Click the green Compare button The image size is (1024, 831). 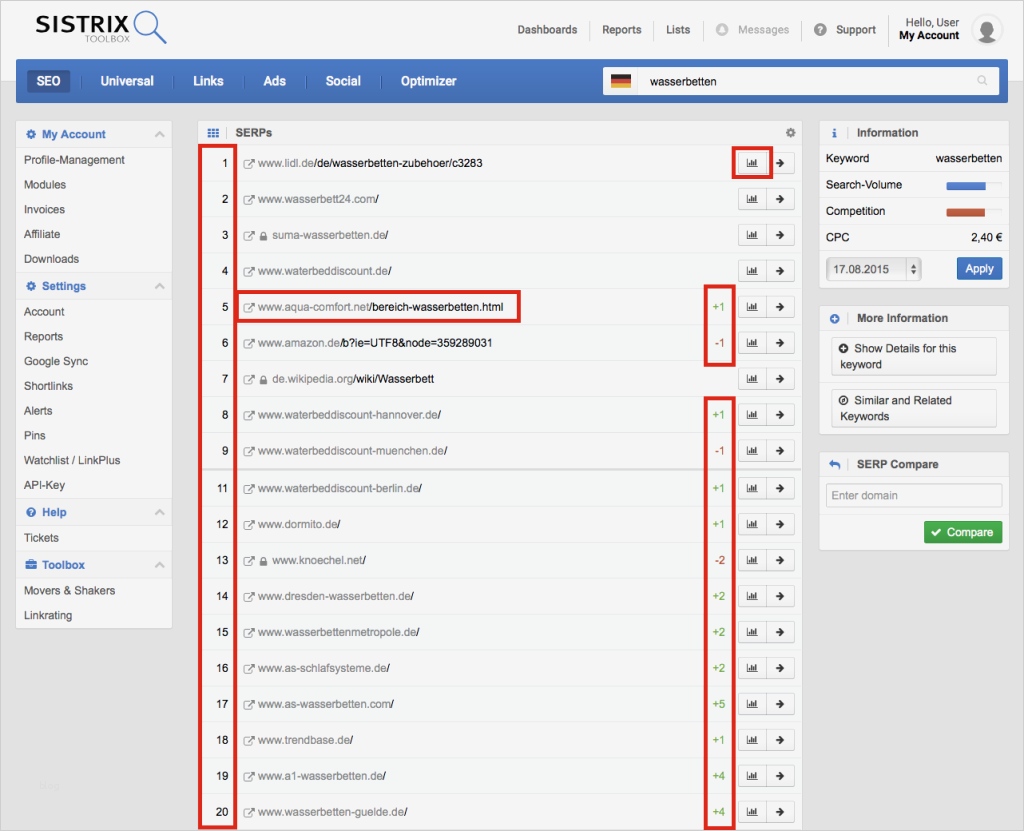tap(963, 532)
